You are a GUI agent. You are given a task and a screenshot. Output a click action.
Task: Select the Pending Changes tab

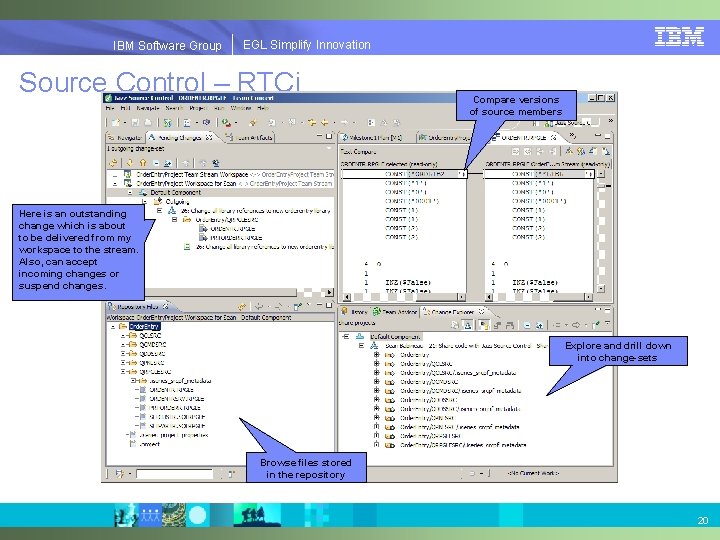point(180,137)
